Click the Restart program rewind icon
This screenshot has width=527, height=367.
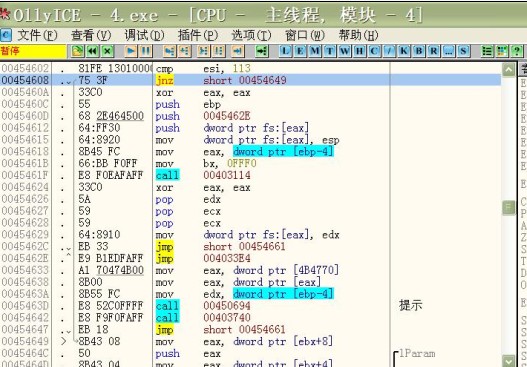93,51
